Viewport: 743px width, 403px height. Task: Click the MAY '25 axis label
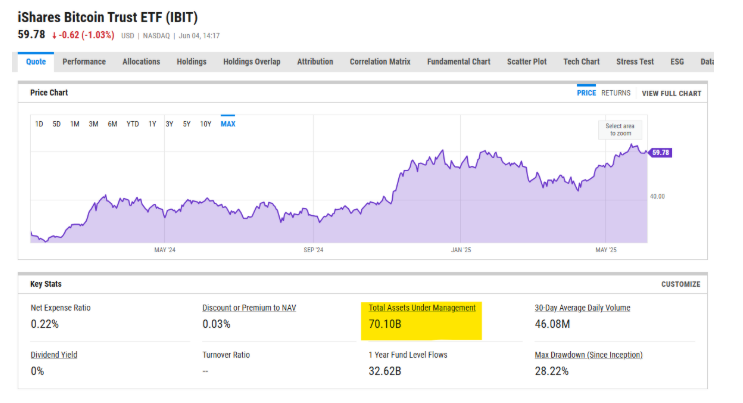(x=606, y=250)
